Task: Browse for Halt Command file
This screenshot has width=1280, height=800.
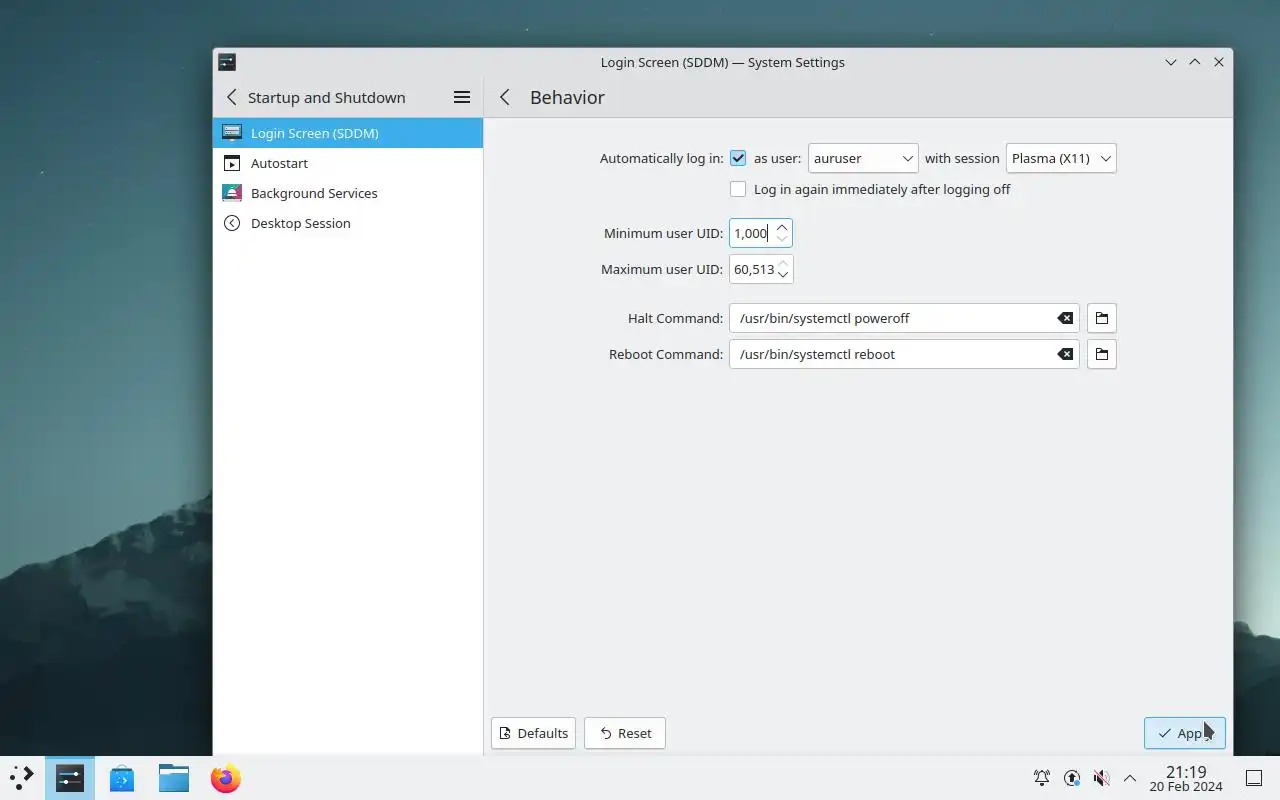Action: [1102, 318]
